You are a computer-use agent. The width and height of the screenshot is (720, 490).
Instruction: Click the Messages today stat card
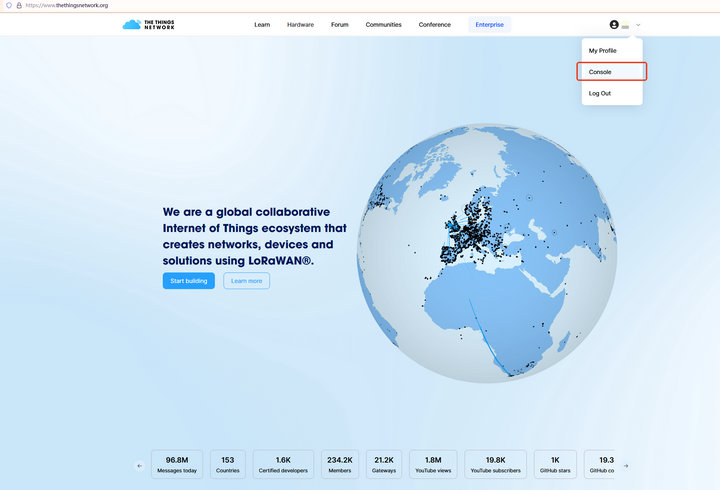coord(182,464)
